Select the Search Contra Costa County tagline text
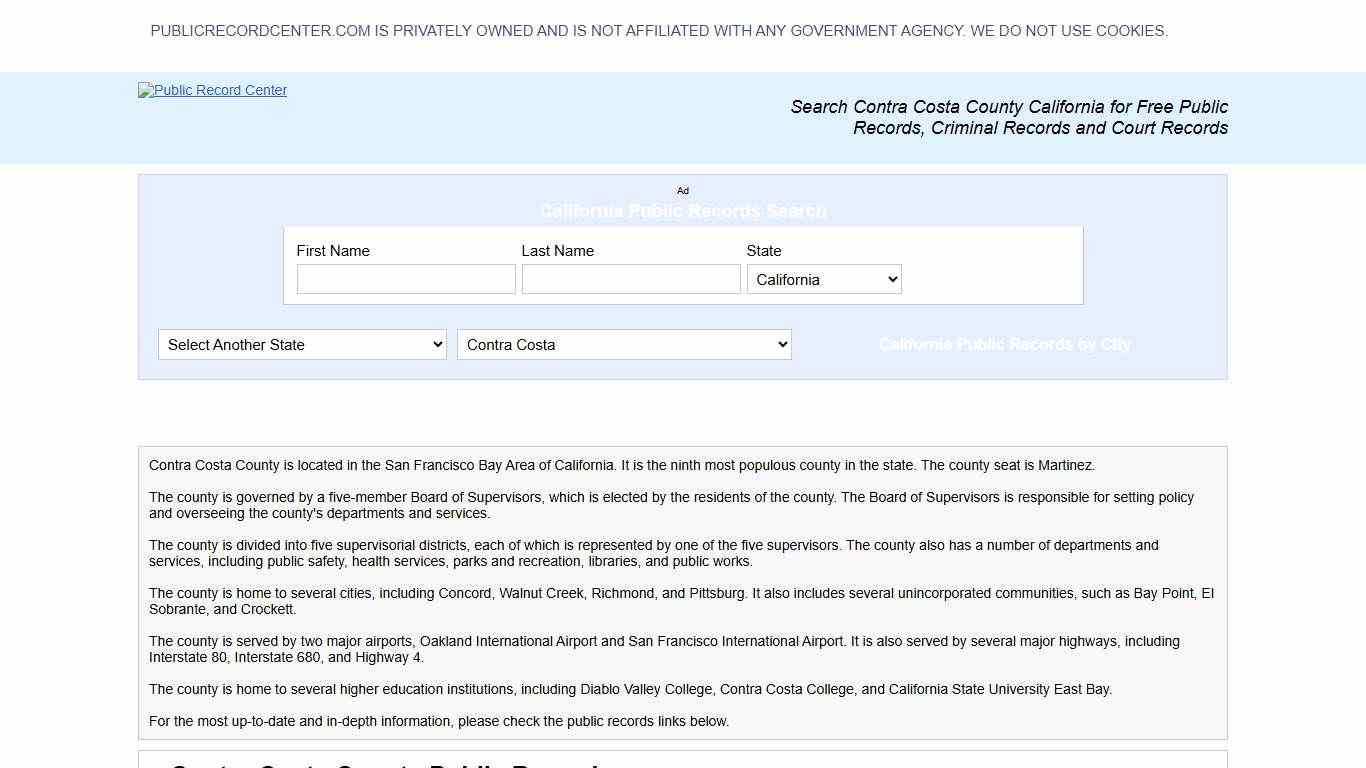The image size is (1366, 768). [x=1009, y=117]
